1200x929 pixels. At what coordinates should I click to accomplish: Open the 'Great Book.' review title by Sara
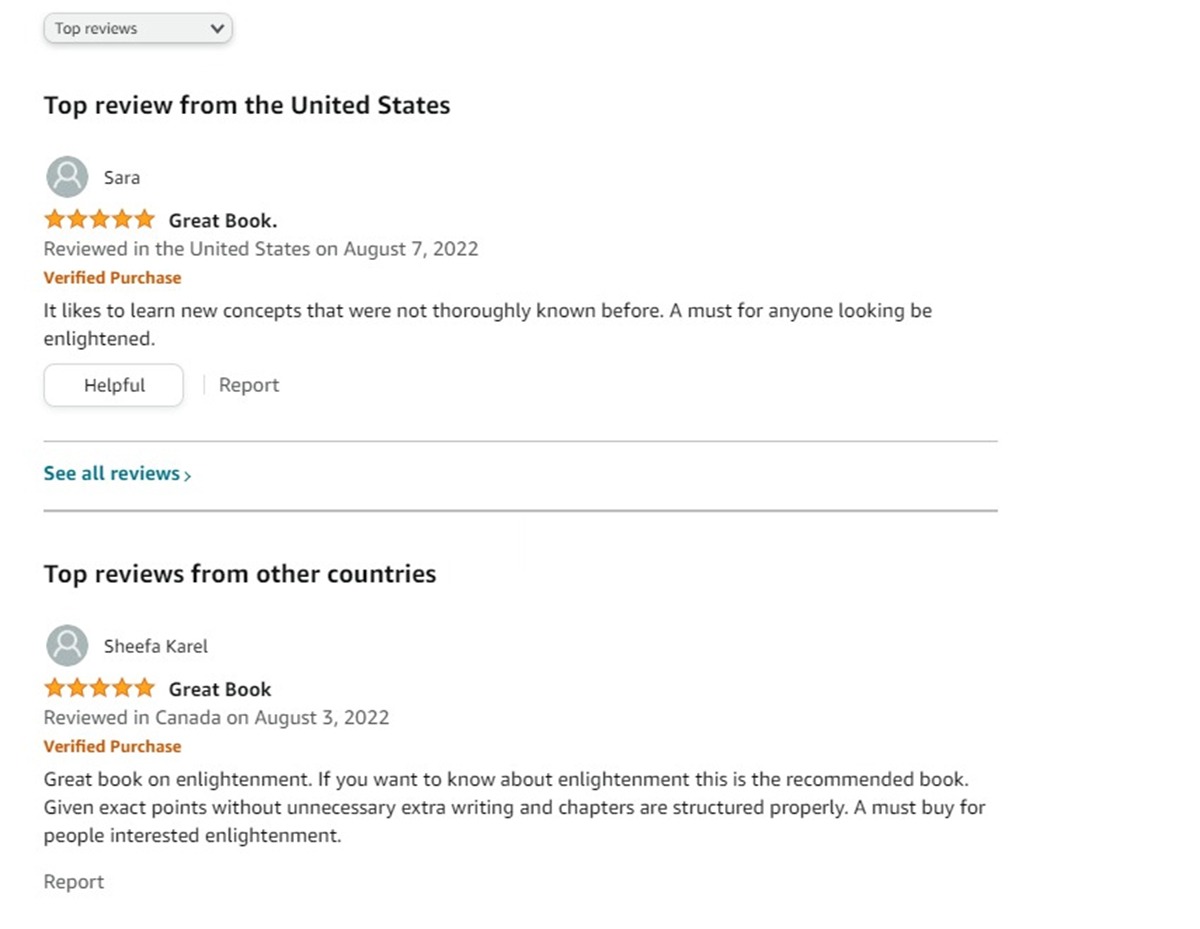[223, 220]
